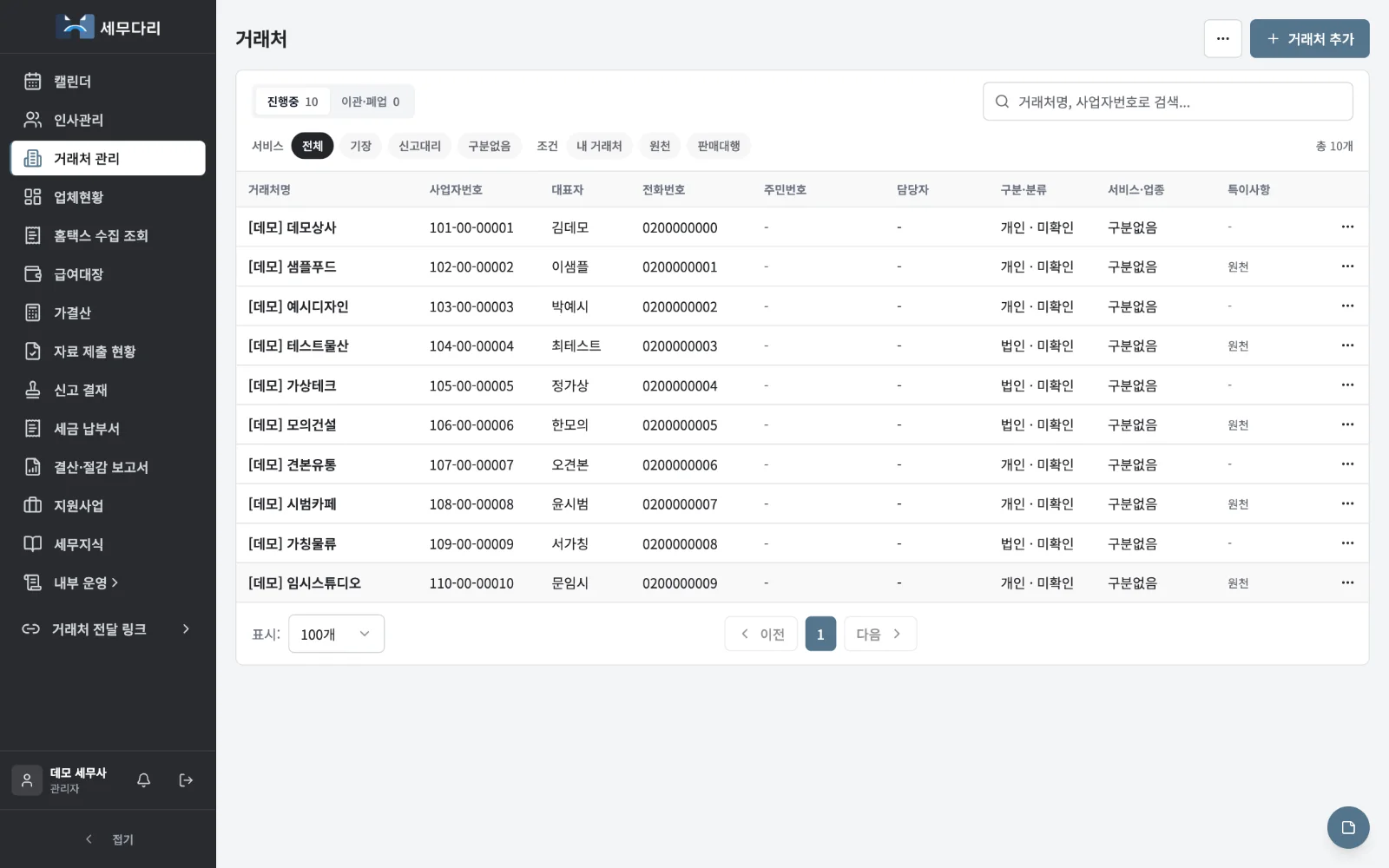Open 급여대장 in the sidebar
Image resolution: width=1389 pixels, height=868 pixels.
108,274
